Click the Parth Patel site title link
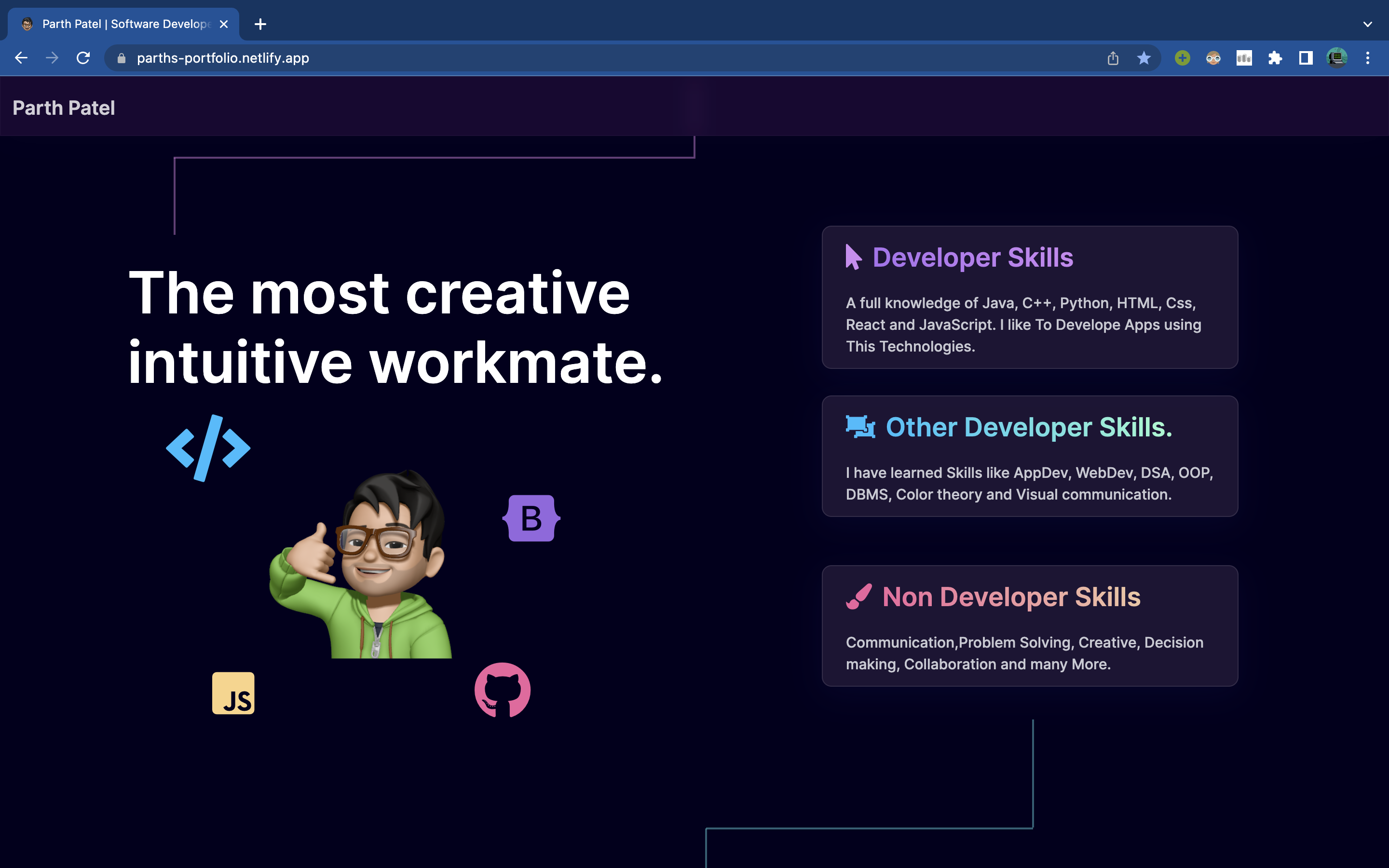 [x=64, y=108]
